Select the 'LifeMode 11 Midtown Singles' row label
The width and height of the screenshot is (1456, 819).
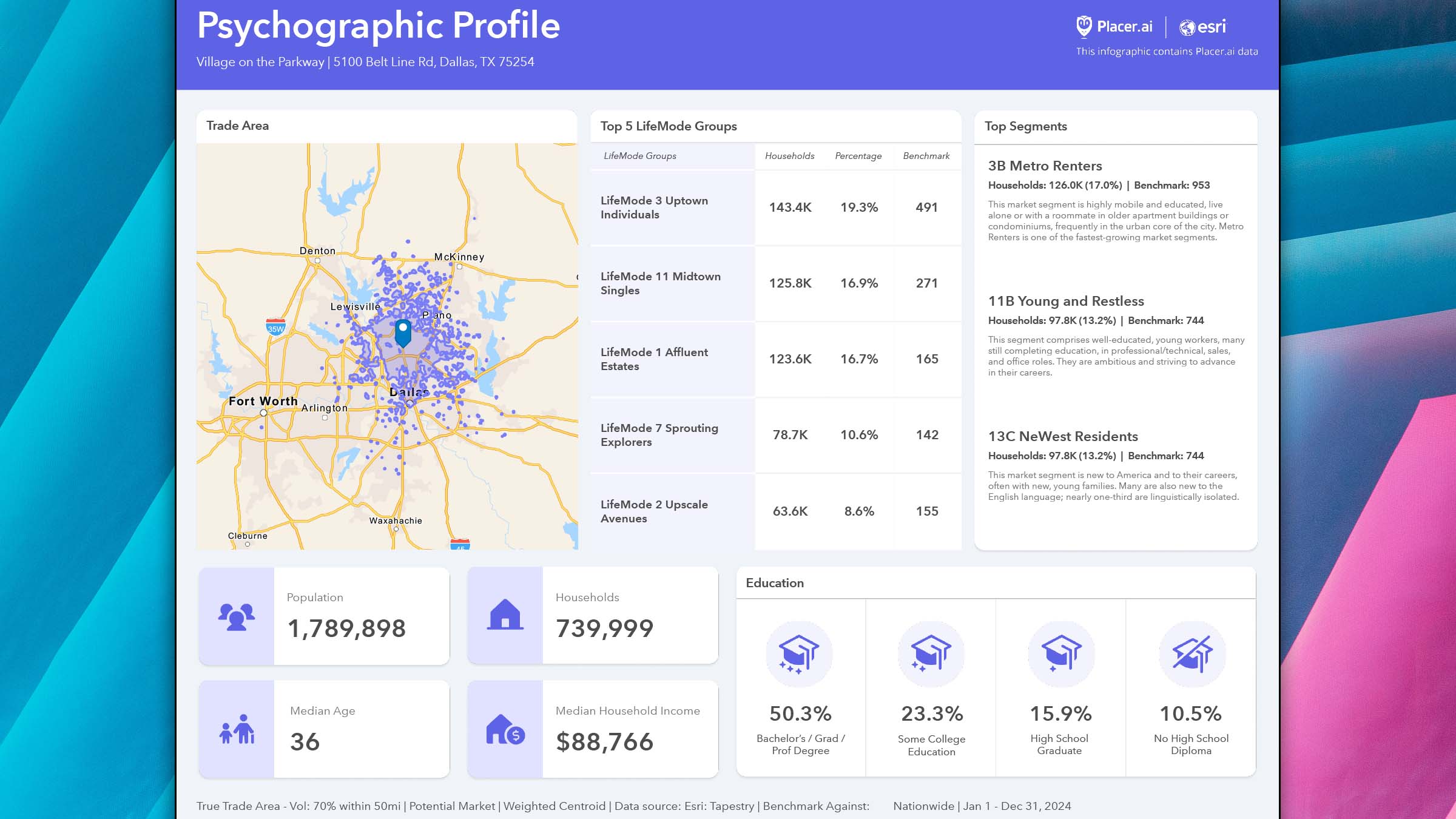coord(661,283)
